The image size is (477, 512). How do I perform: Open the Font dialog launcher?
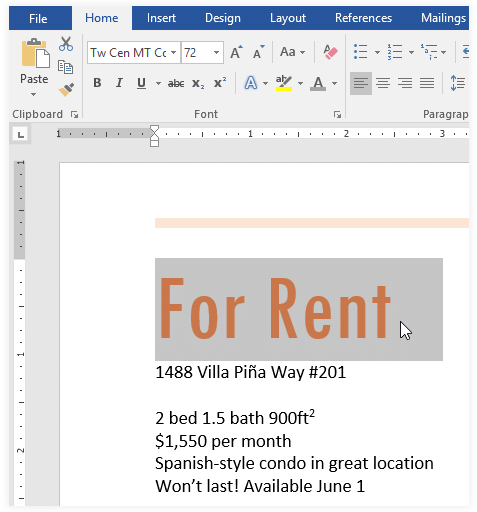tap(337, 115)
